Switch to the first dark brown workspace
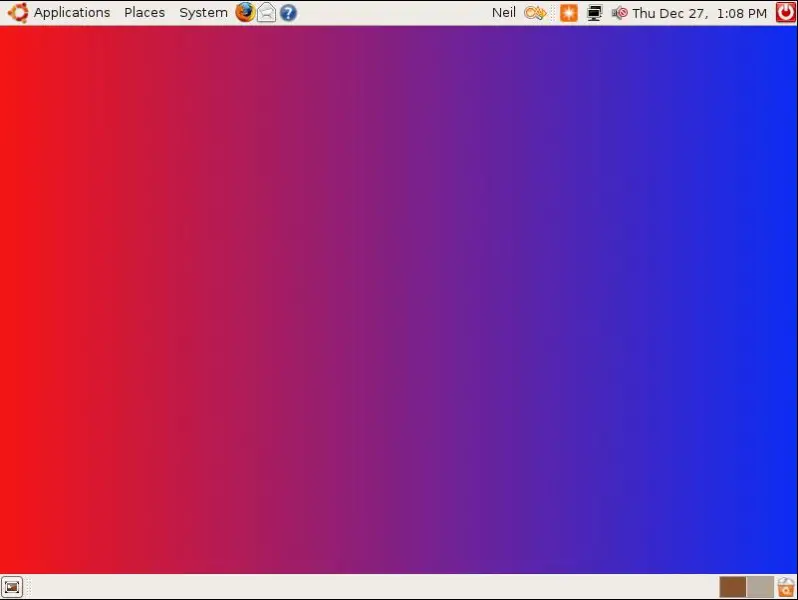Image resolution: width=798 pixels, height=600 pixels. (732, 587)
